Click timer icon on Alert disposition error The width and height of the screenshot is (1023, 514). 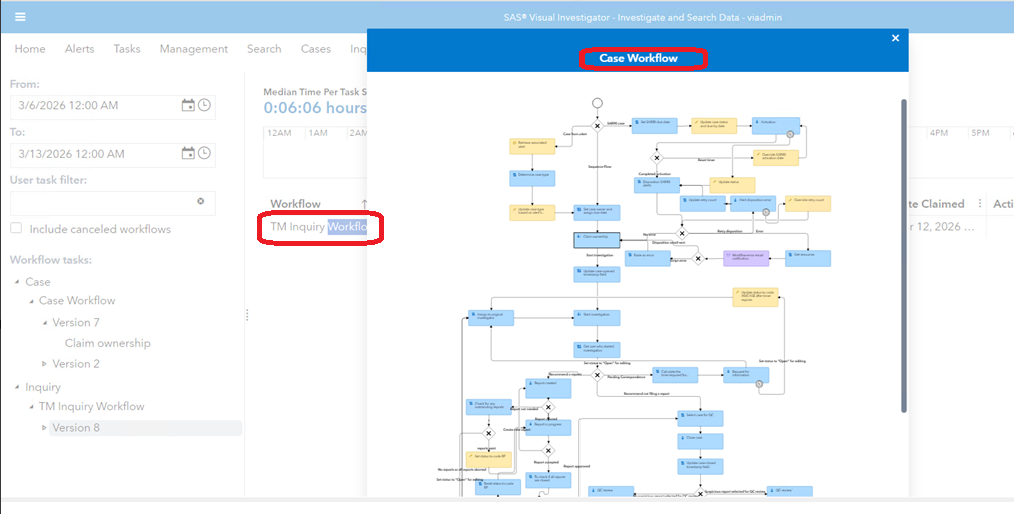(766, 211)
